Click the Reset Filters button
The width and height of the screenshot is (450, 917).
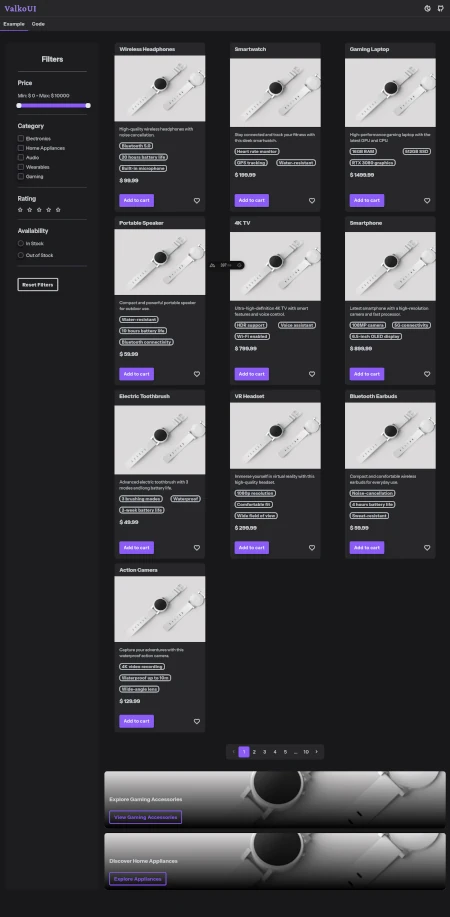tap(38, 285)
